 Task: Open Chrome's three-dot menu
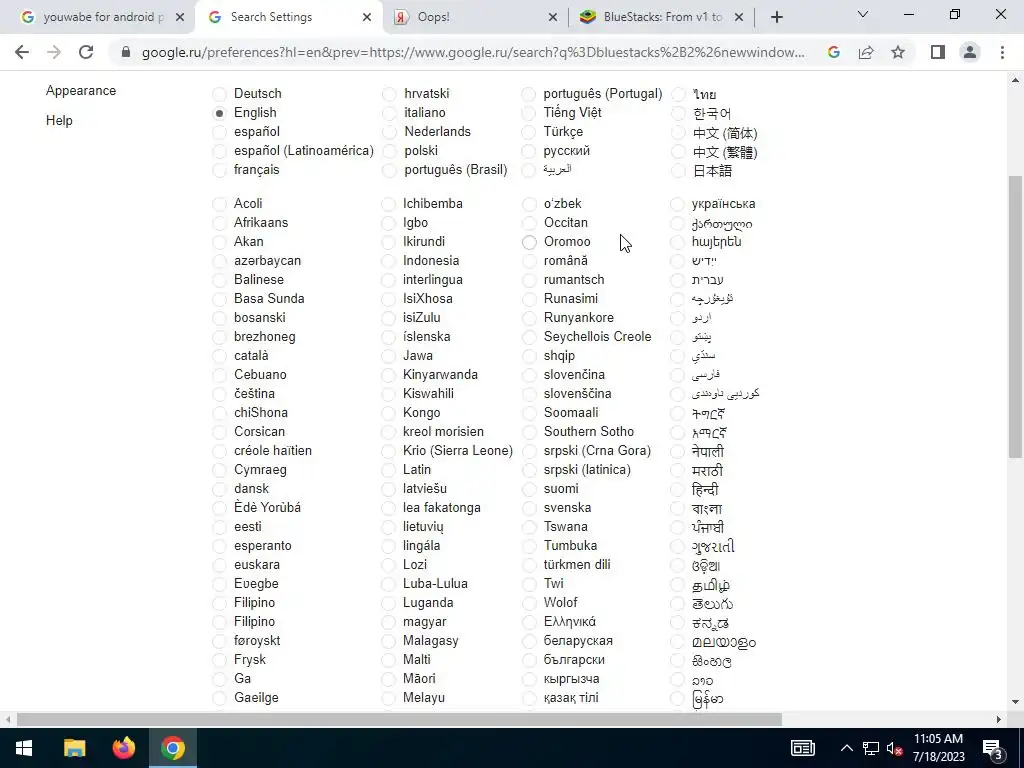(1002, 52)
